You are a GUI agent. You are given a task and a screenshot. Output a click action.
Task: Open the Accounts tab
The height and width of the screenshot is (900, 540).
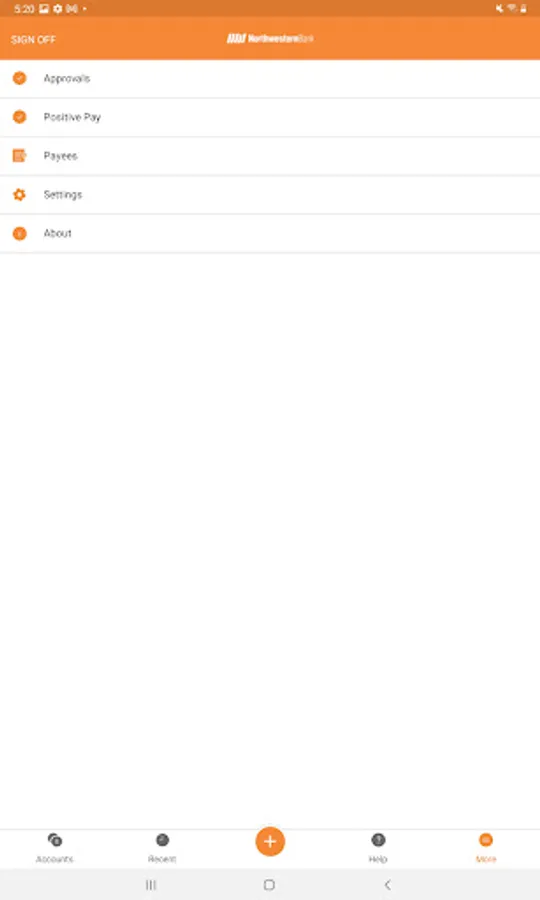[x=55, y=848]
